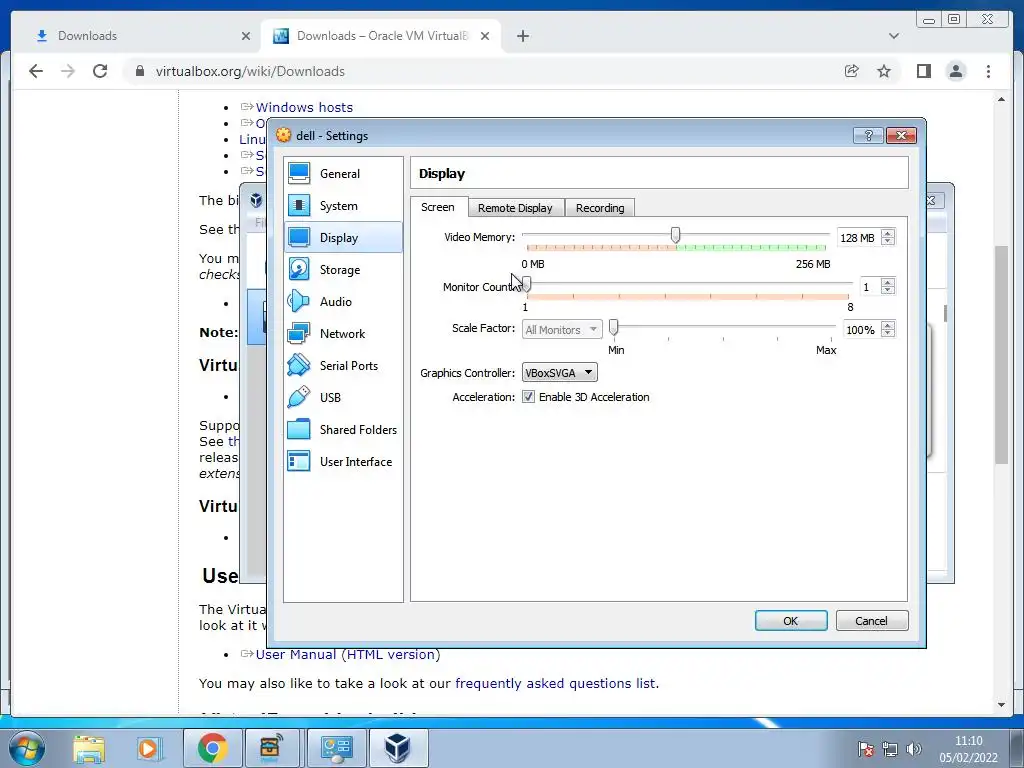The image size is (1024, 768).
Task: Switch to Screen tab
Action: 438,207
